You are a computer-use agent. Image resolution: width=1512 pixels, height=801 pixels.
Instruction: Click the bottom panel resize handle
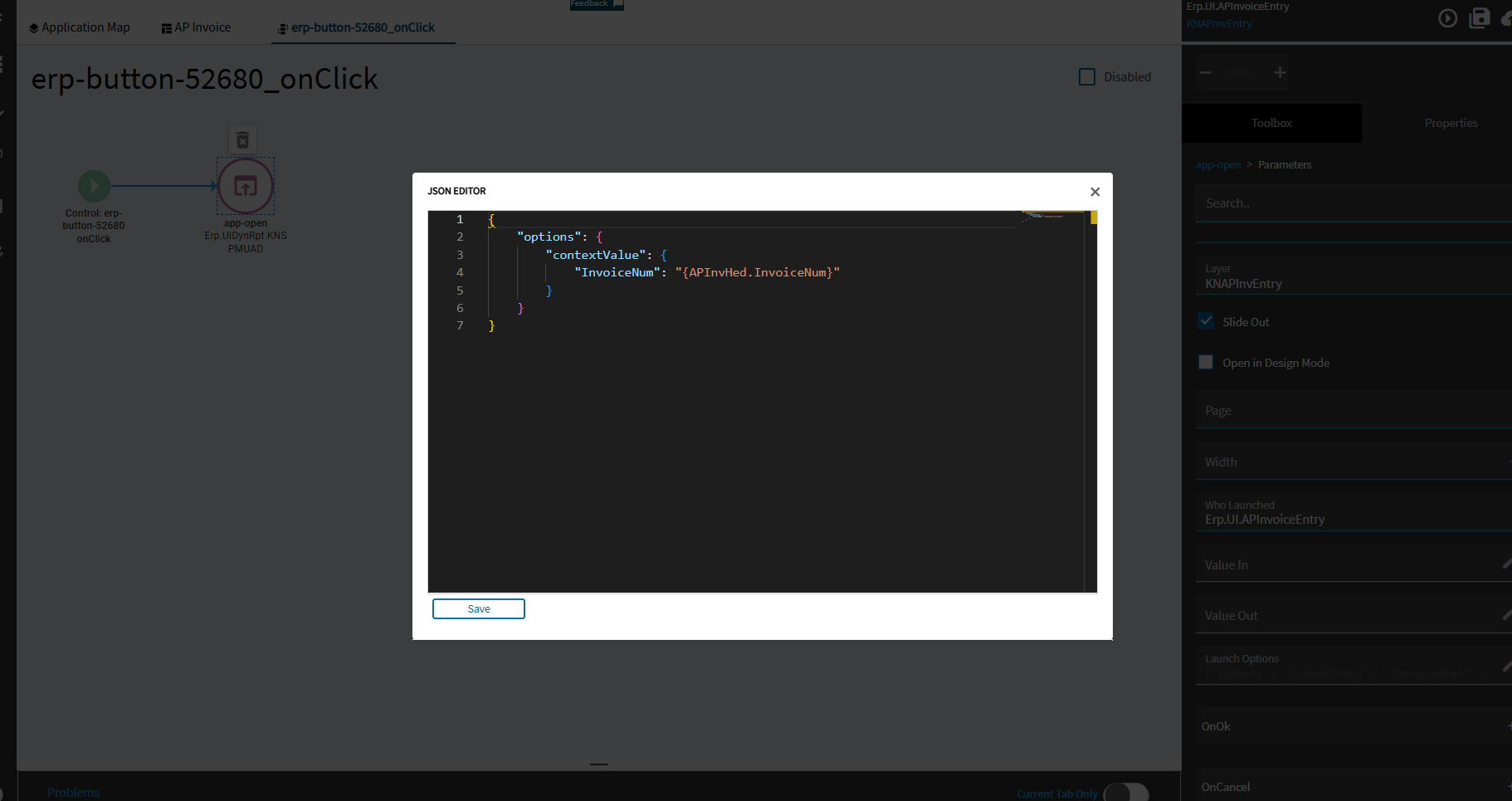point(599,764)
